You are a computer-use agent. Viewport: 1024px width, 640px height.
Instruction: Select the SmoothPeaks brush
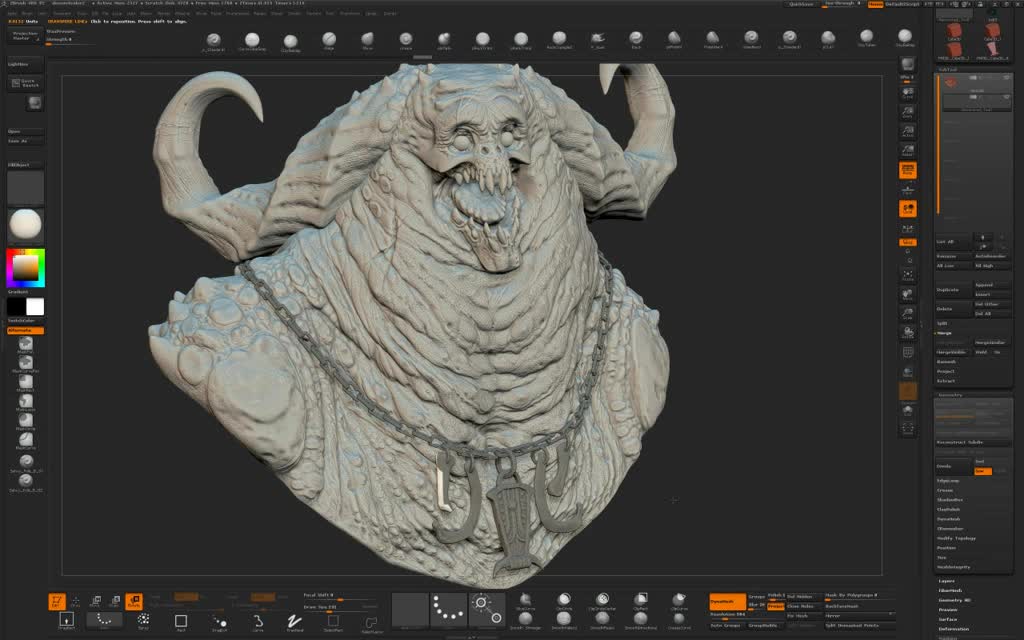(602, 620)
